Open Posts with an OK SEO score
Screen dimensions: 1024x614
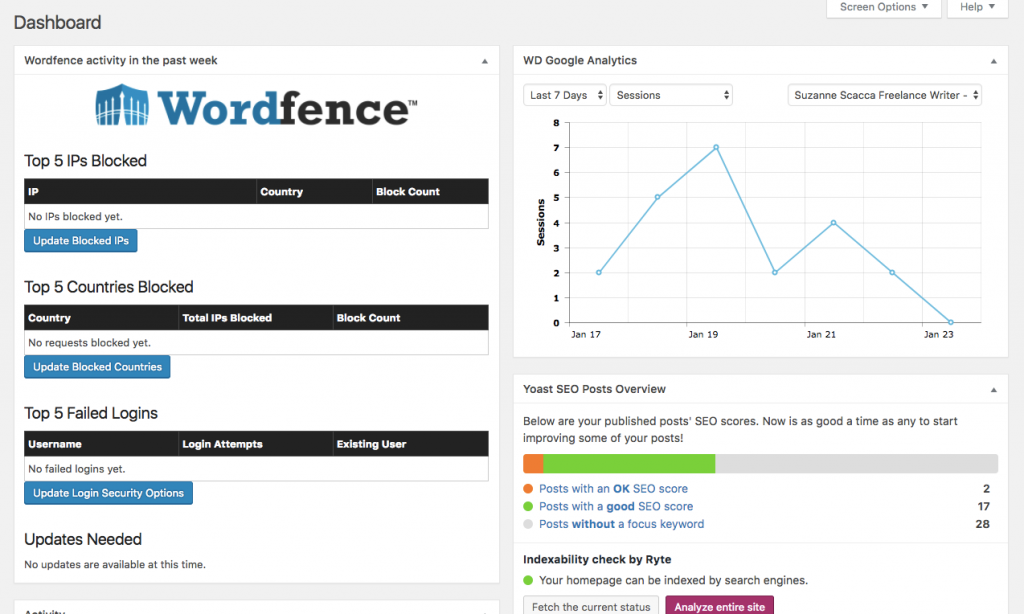click(613, 489)
